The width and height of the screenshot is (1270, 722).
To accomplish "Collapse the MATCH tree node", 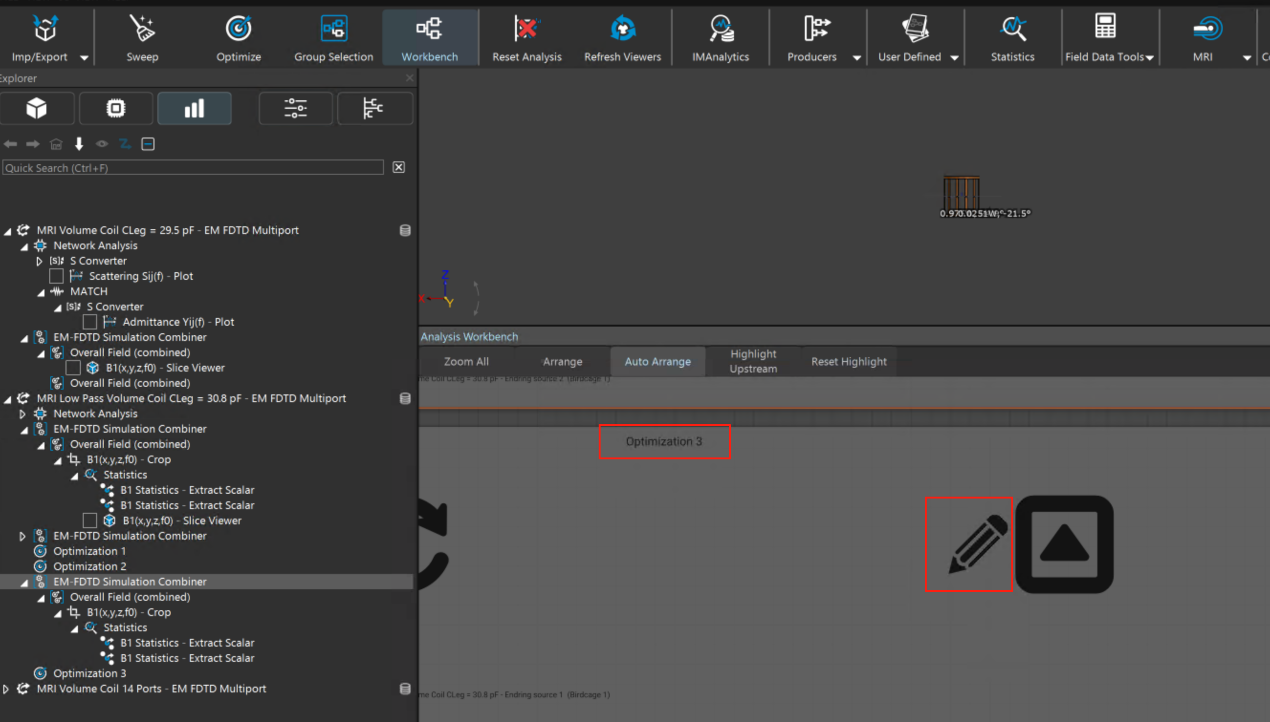I will [41, 292].
